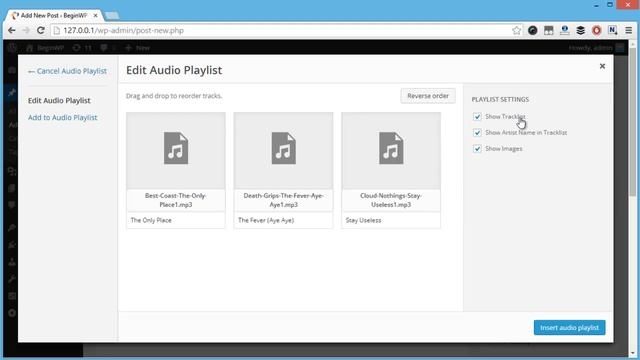Click the Reverse order button
Screen dimensions: 640x360
point(428,96)
